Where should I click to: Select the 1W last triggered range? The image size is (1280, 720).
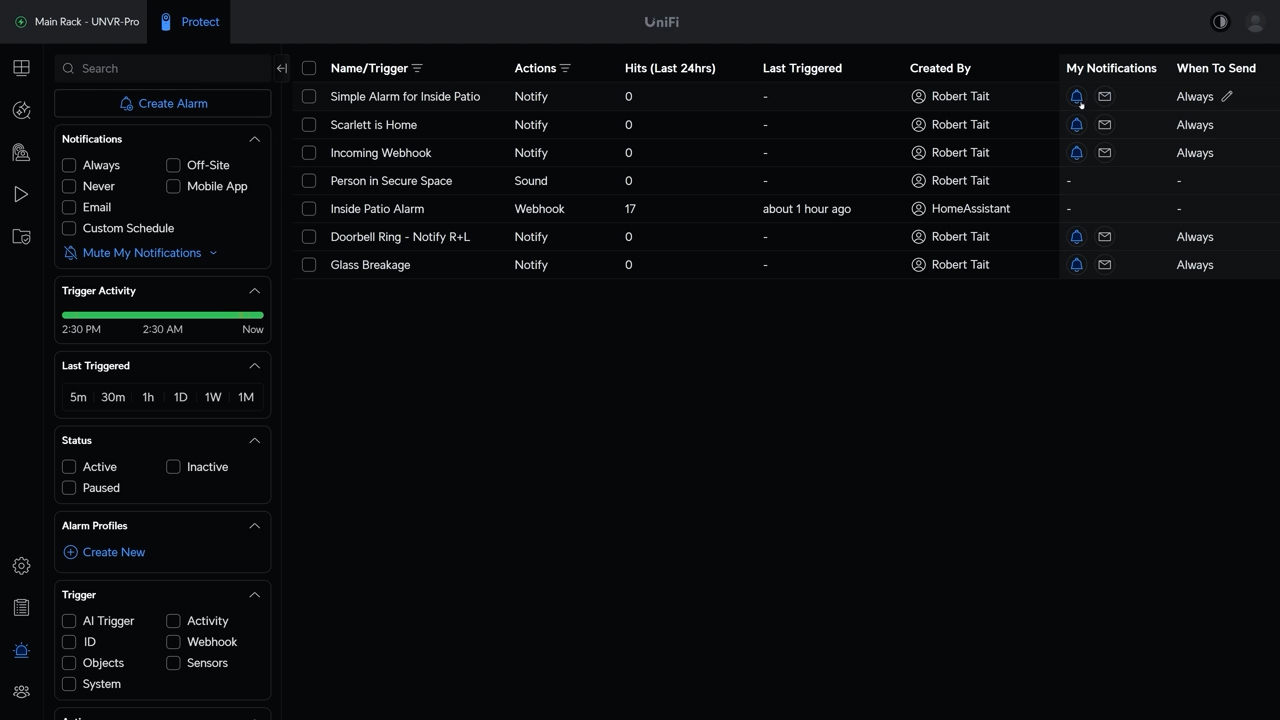point(213,397)
